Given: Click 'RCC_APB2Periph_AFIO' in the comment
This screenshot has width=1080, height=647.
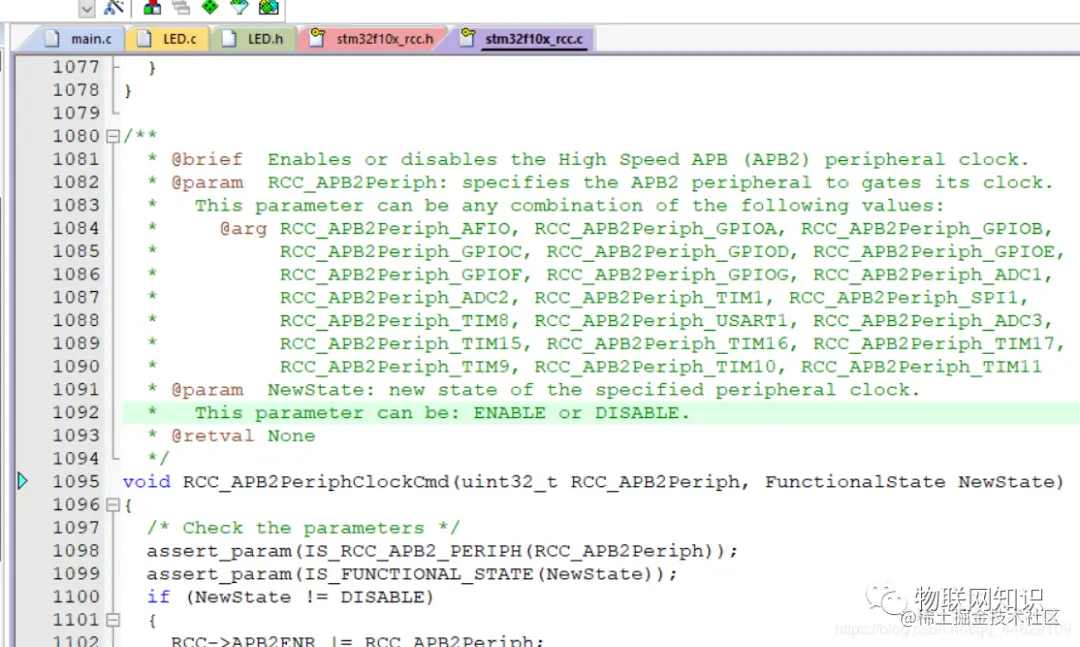Looking at the screenshot, I should [x=395, y=228].
